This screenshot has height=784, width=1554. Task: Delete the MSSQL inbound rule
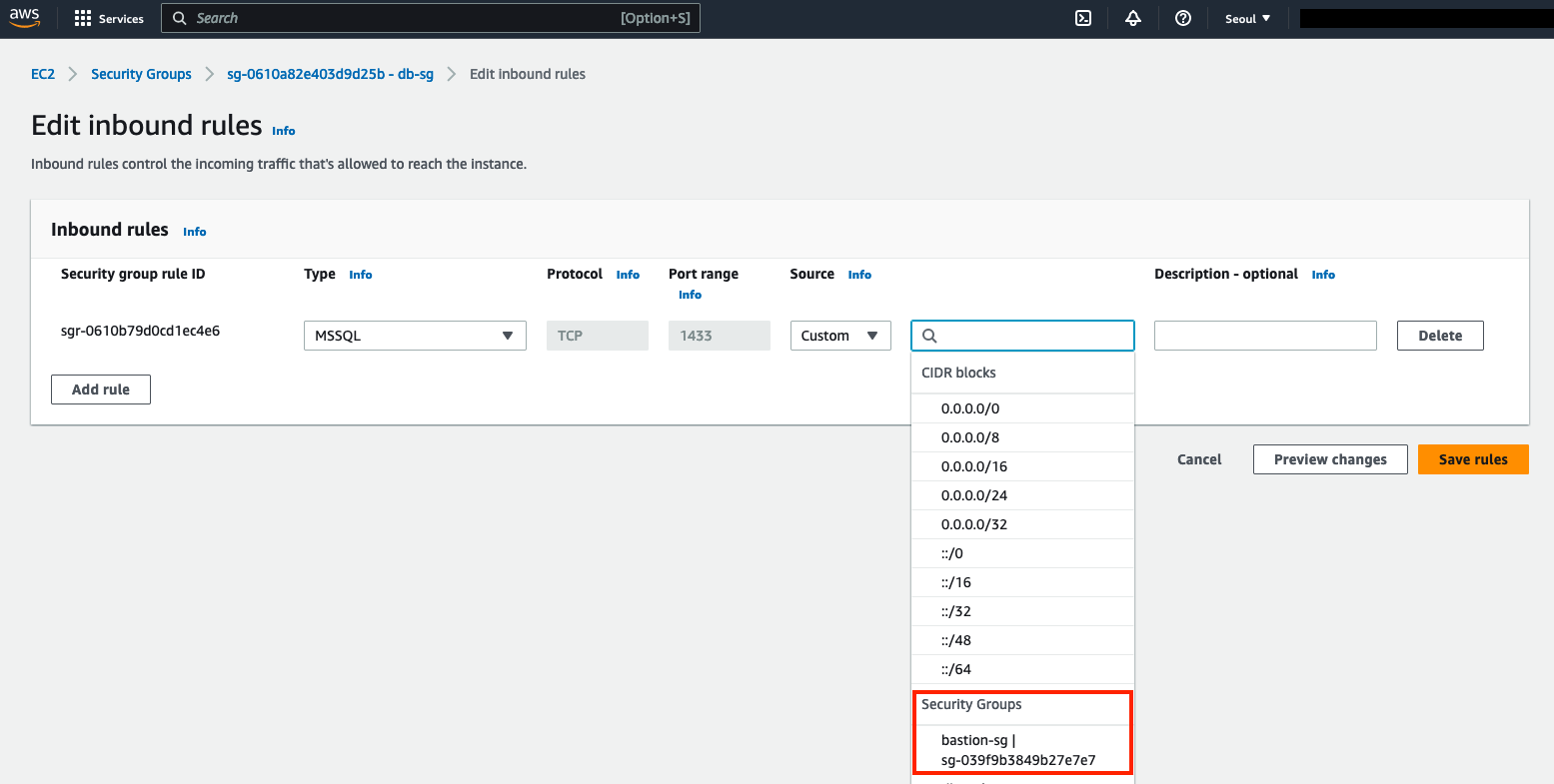tap(1439, 336)
